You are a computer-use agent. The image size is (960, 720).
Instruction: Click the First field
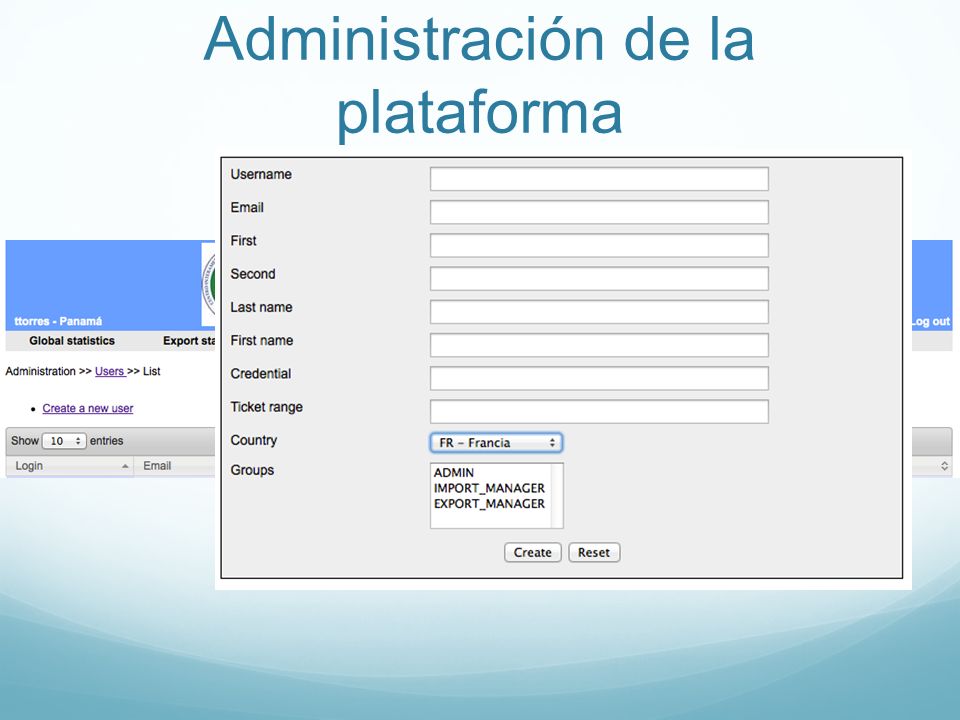(599, 245)
